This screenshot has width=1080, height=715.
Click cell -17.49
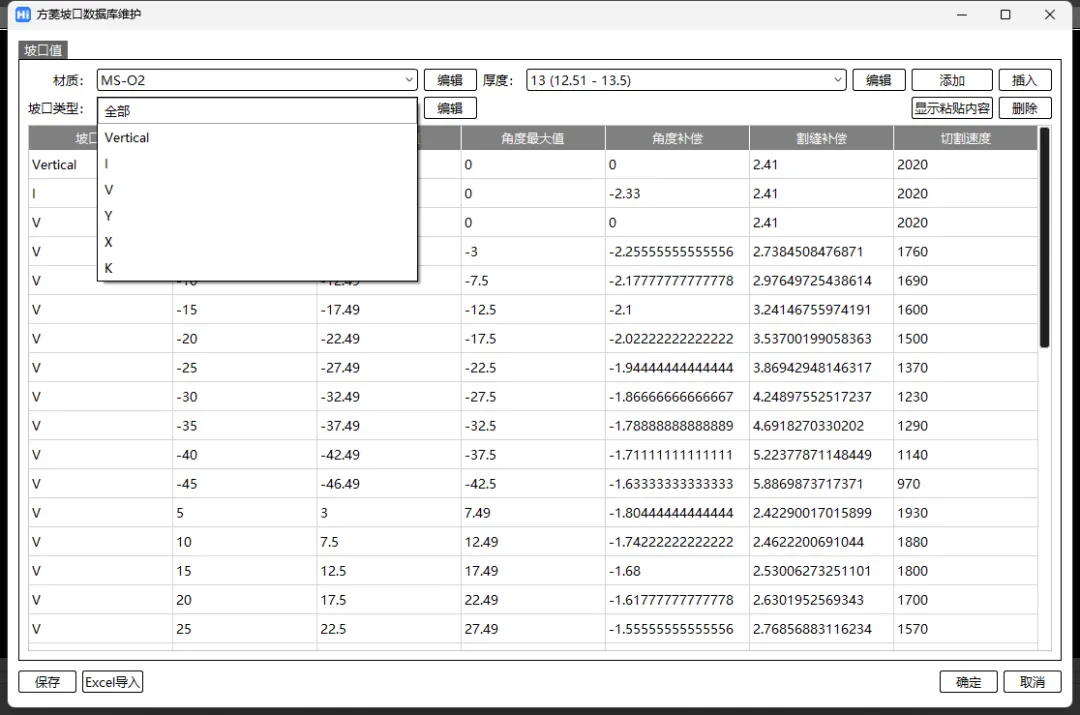[388, 309]
